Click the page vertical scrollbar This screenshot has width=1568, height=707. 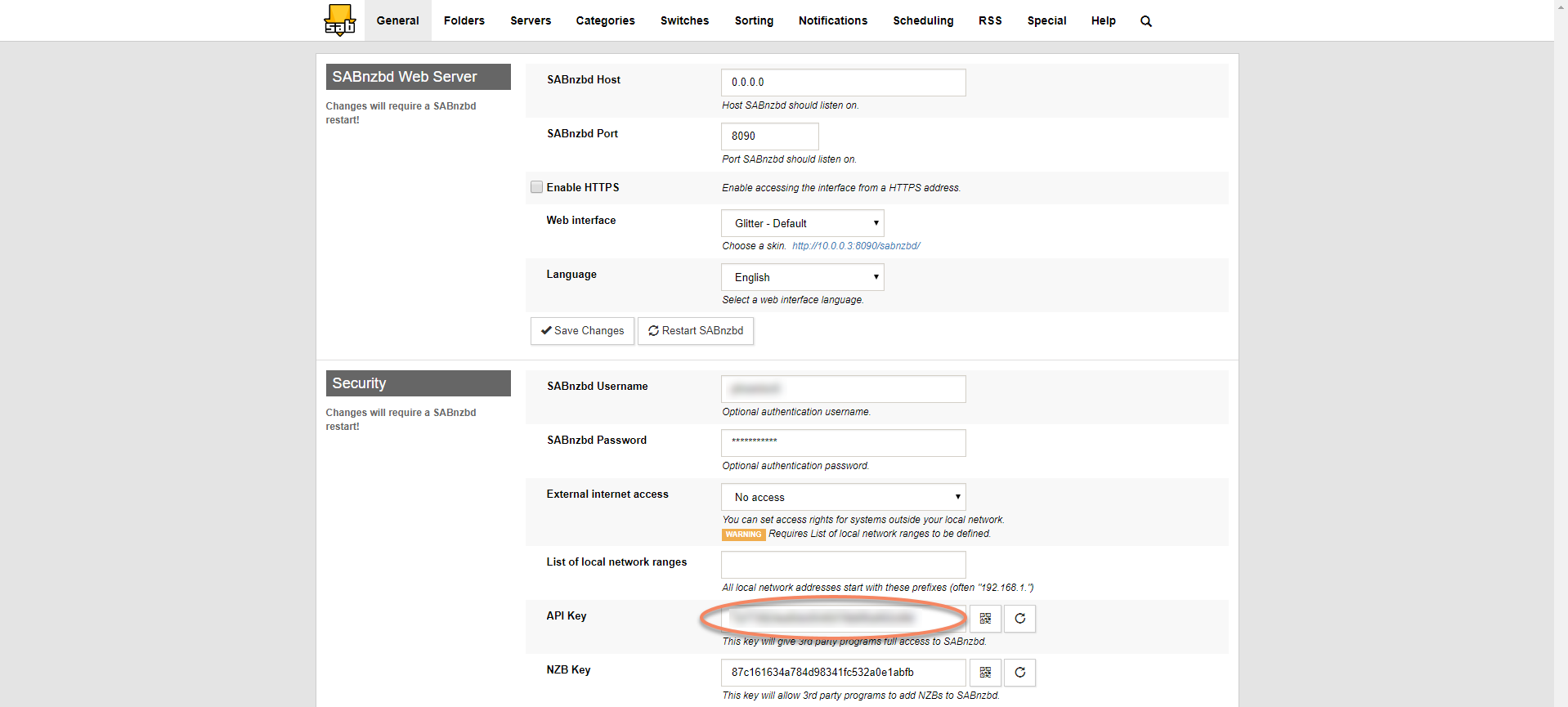tap(1561, 353)
